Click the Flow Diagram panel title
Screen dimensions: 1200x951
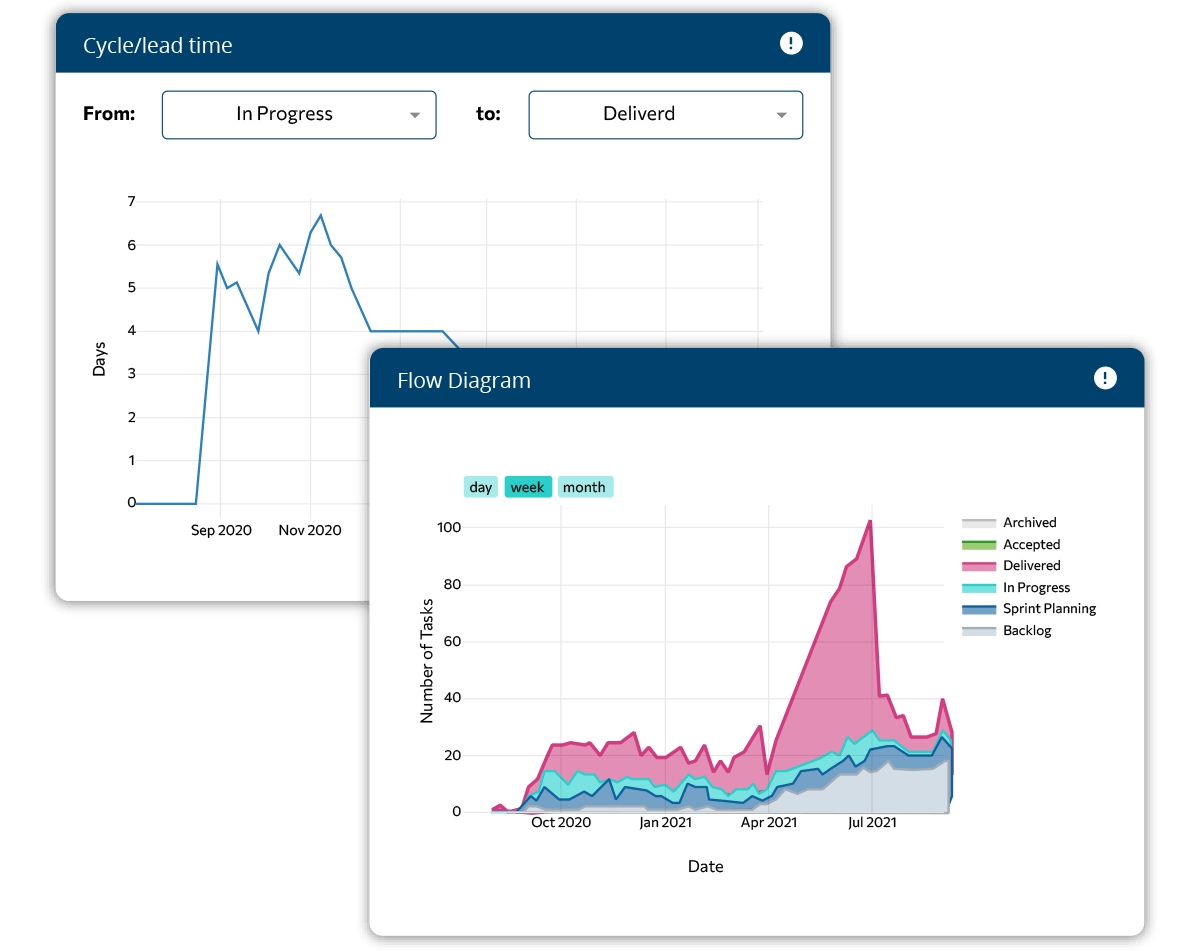(x=464, y=380)
